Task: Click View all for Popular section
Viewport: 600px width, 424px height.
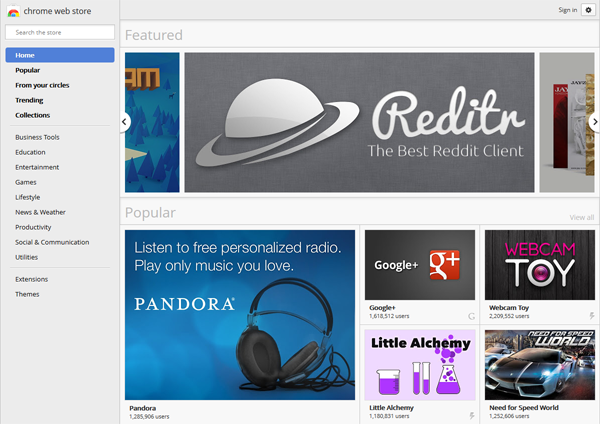Action: click(x=582, y=217)
